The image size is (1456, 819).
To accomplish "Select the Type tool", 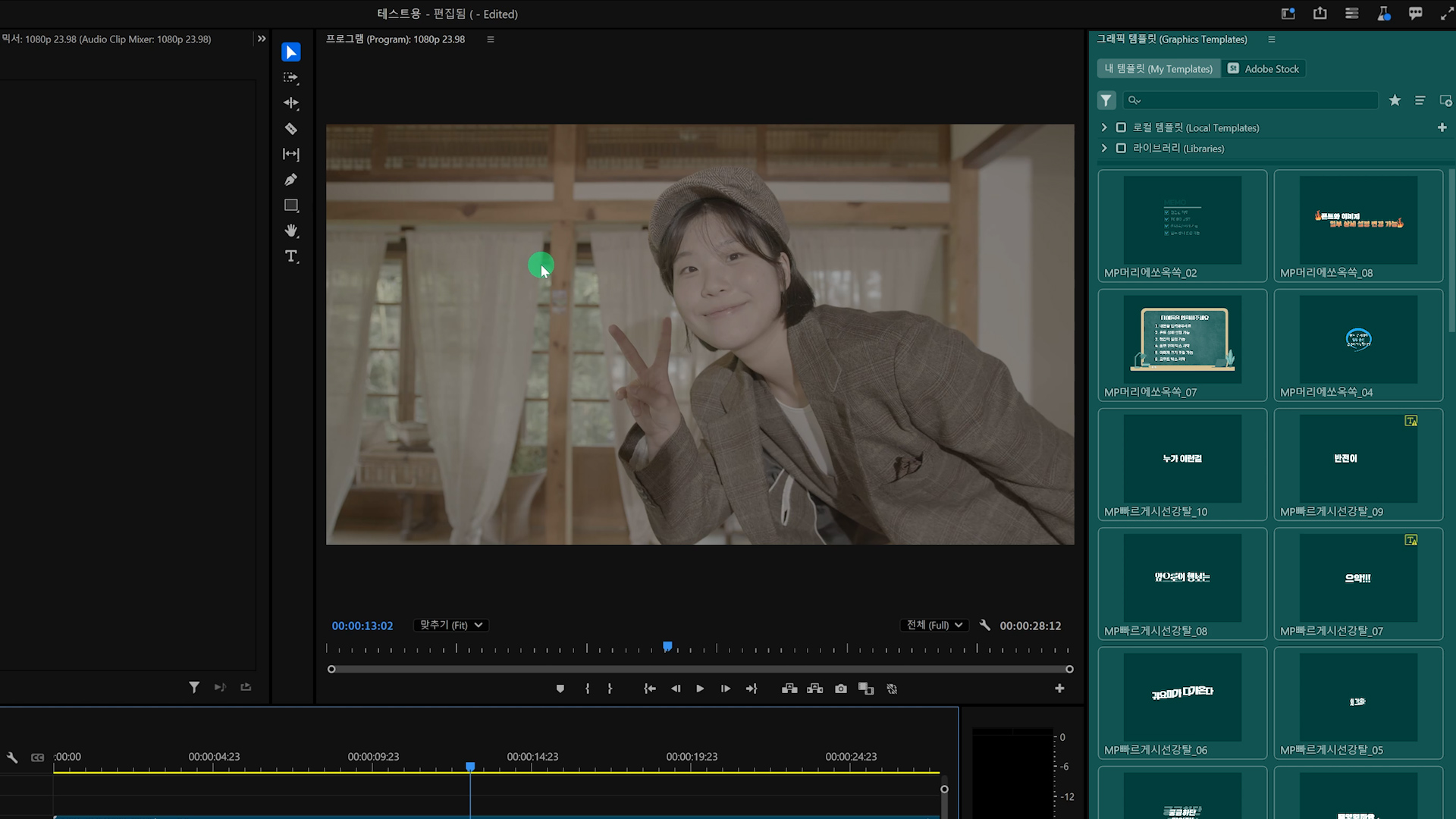I will 291,256.
